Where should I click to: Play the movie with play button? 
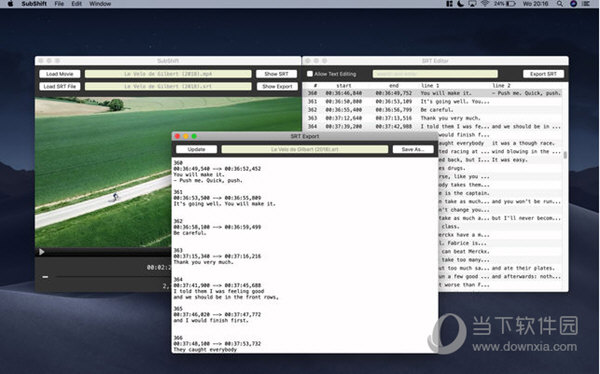(x=41, y=252)
